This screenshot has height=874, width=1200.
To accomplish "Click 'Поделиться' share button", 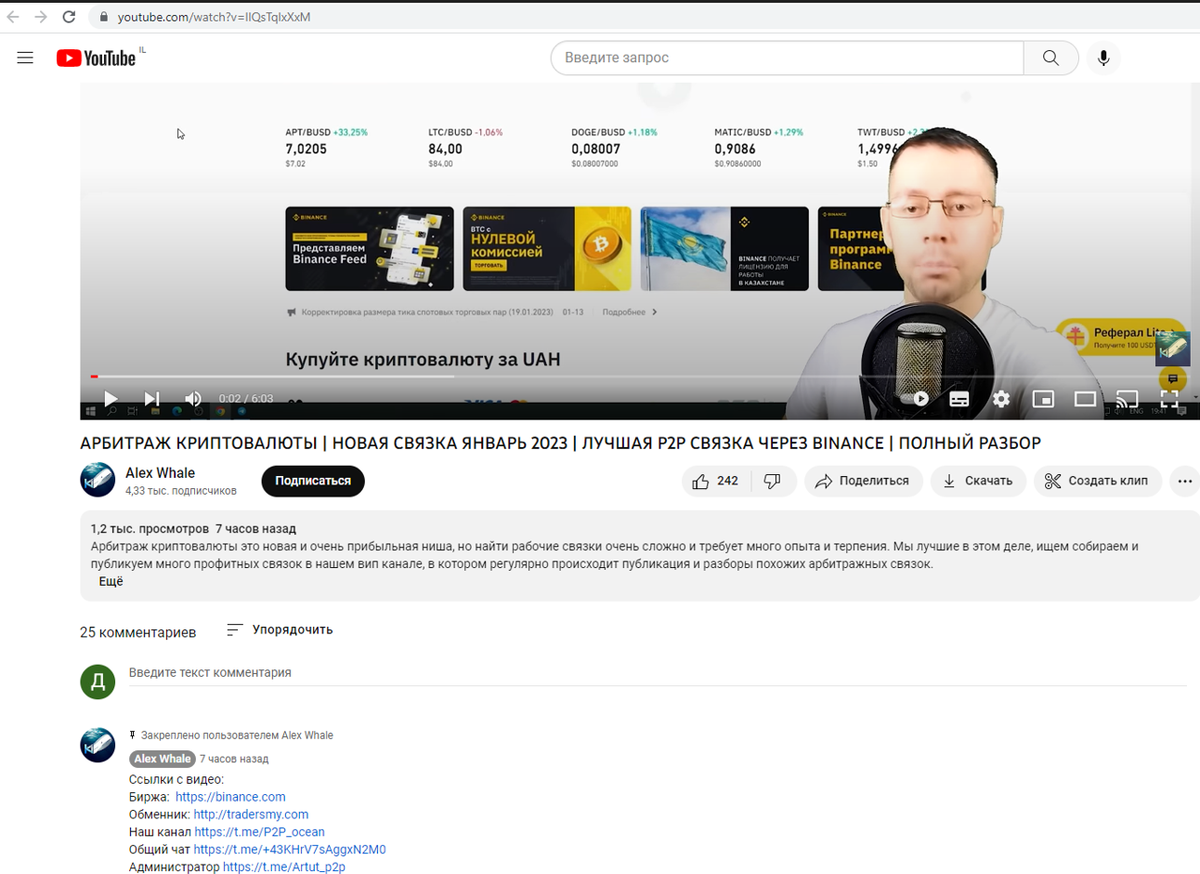I will [x=863, y=481].
